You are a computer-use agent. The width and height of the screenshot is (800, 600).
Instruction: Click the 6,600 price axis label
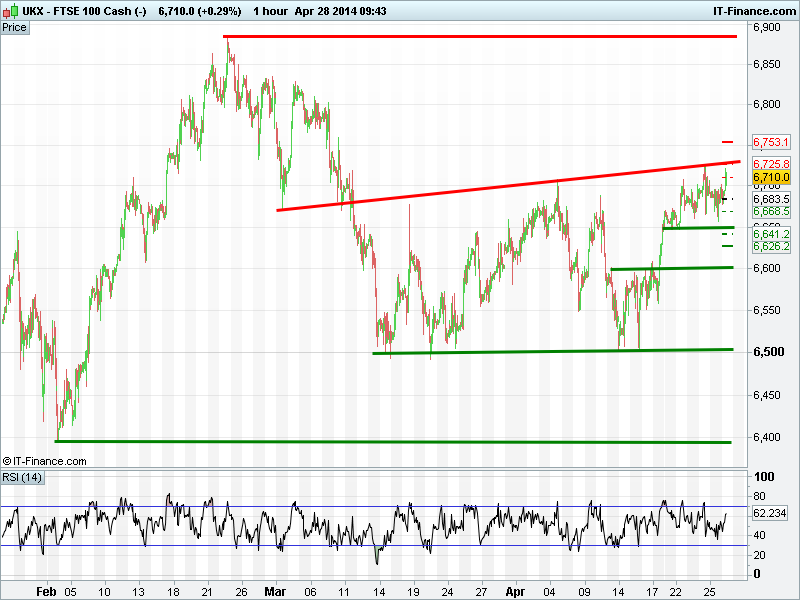[767, 268]
